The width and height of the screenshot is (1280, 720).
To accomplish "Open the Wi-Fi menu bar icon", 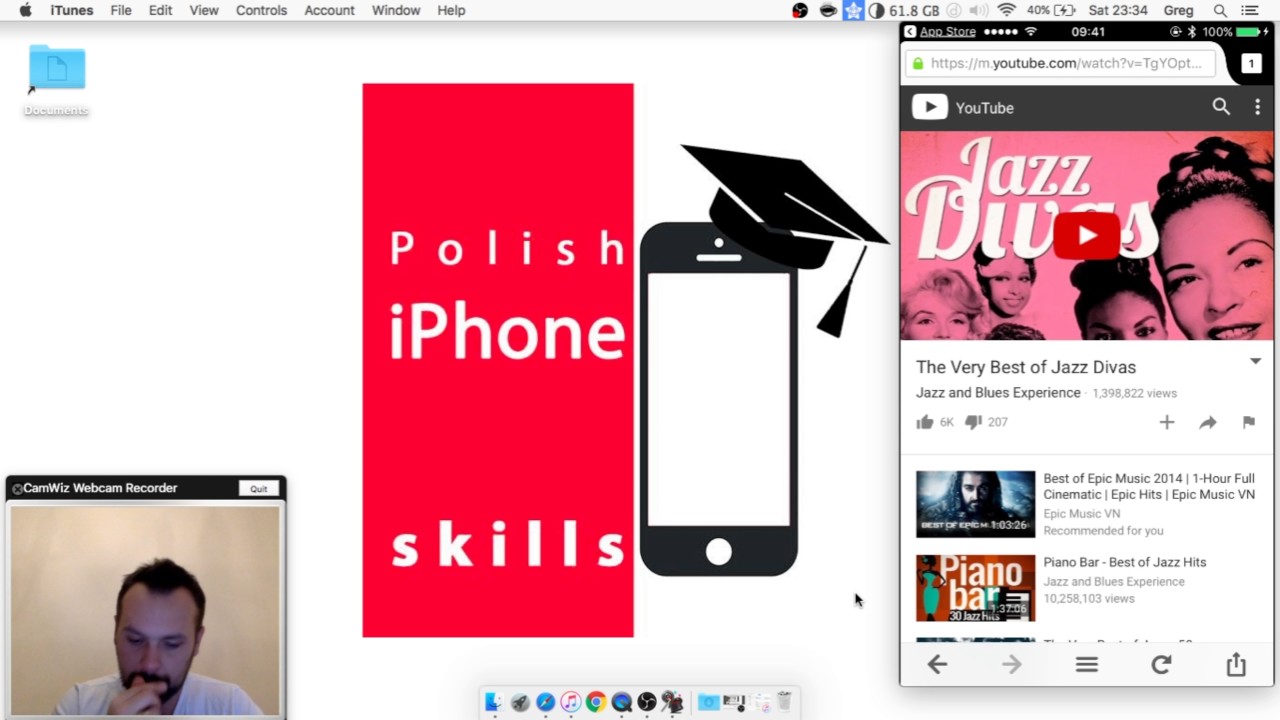I will coord(1007,10).
